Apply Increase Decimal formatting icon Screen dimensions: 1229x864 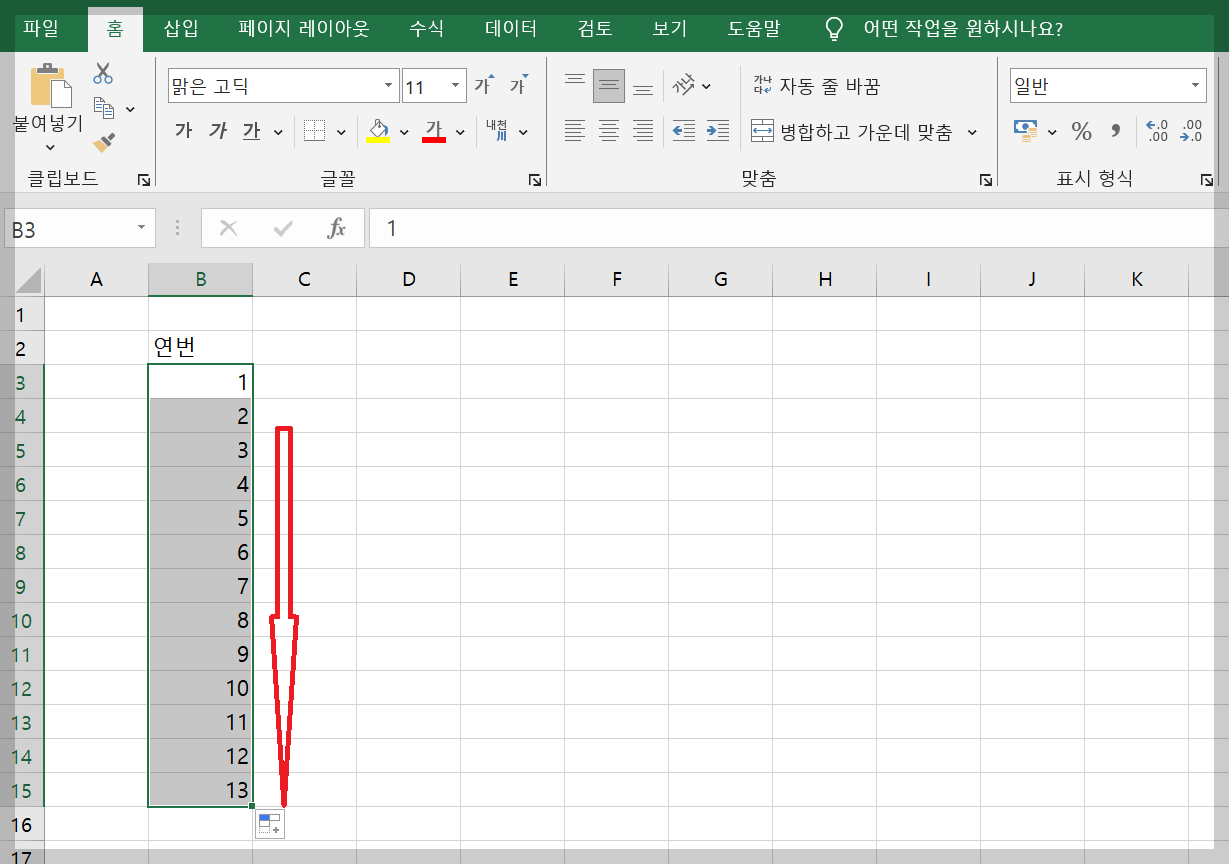click(1157, 131)
